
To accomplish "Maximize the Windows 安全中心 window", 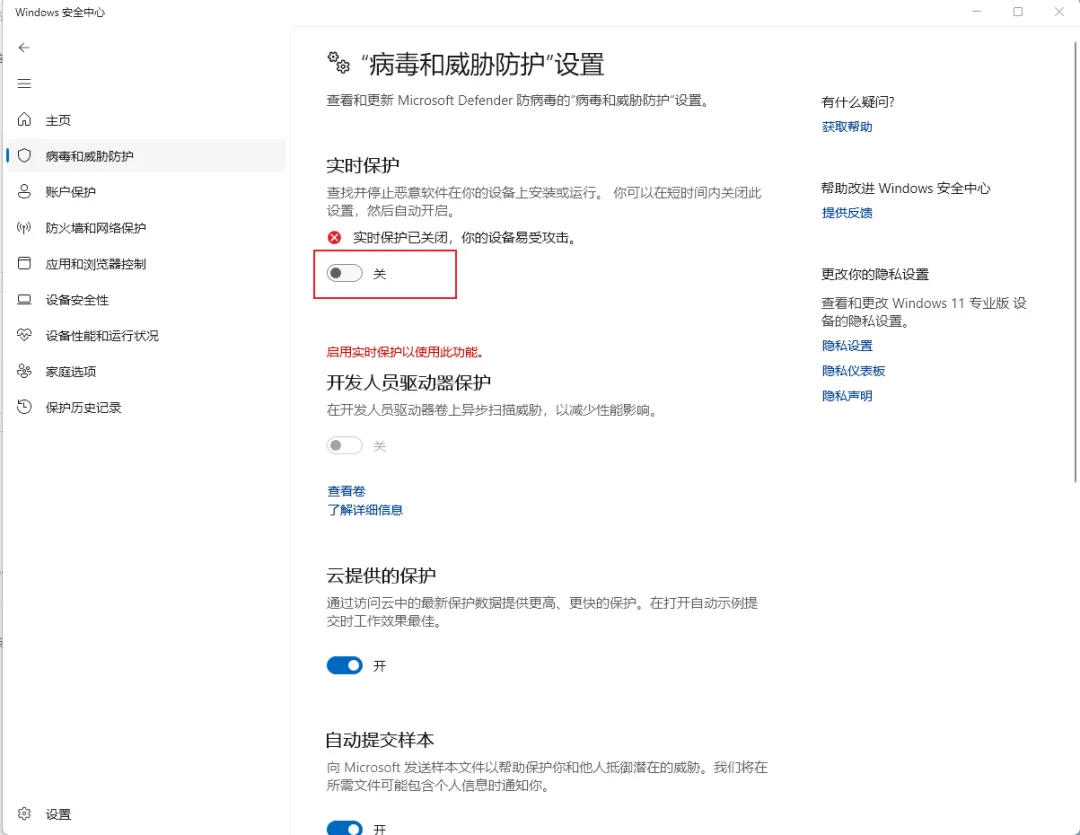I will click(x=1018, y=12).
